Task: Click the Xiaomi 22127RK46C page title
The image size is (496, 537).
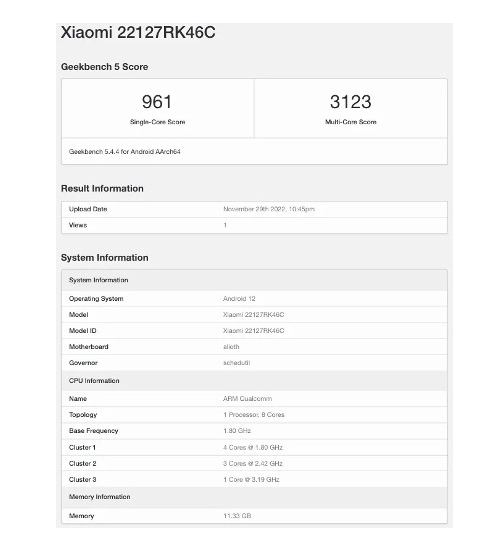Action: [138, 33]
